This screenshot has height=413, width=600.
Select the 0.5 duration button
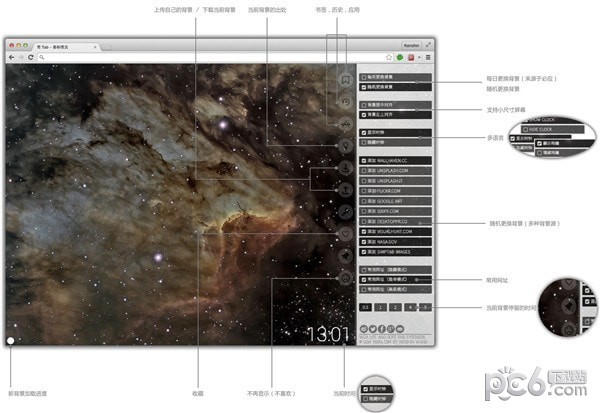(x=365, y=307)
